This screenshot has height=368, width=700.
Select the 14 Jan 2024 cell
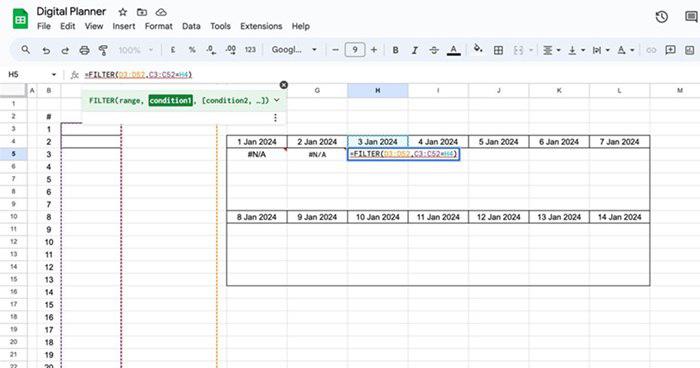620,217
